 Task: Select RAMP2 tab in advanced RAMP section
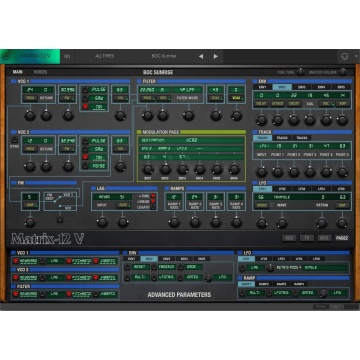point(264,284)
